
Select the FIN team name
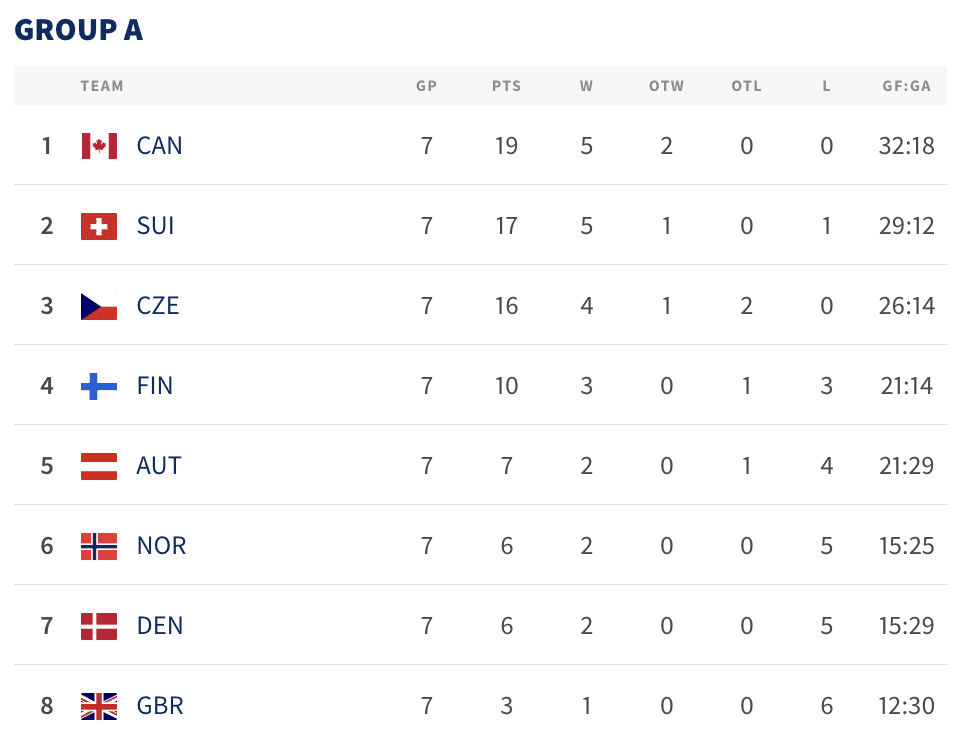tap(155, 386)
